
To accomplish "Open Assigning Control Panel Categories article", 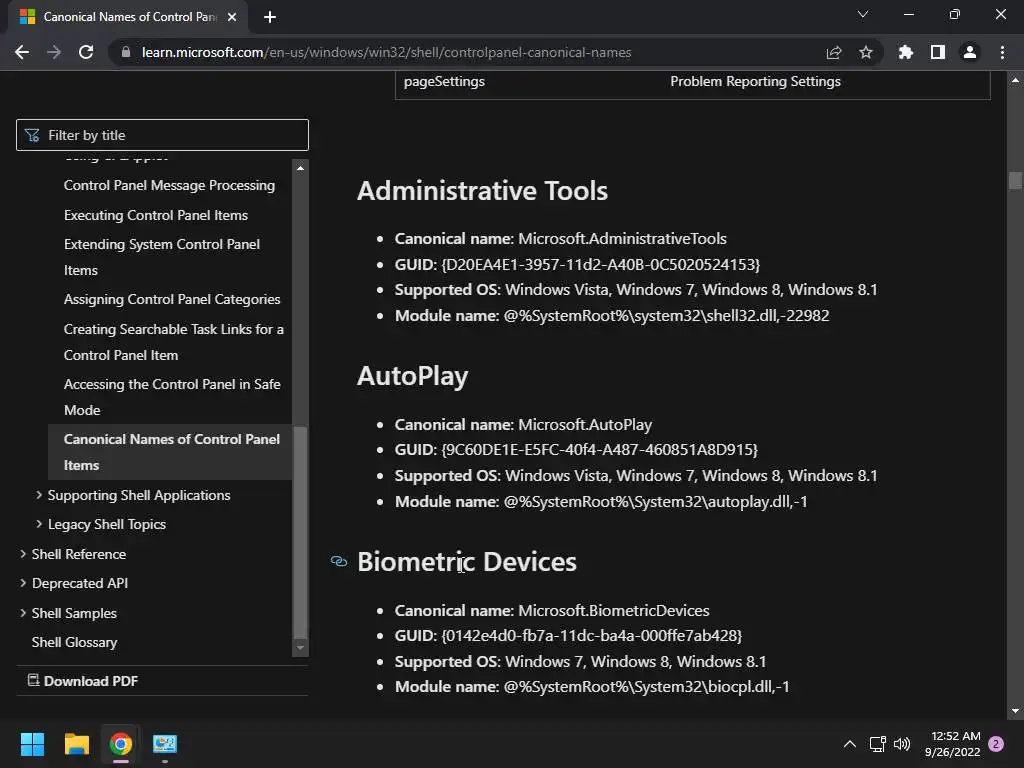I will 172,299.
